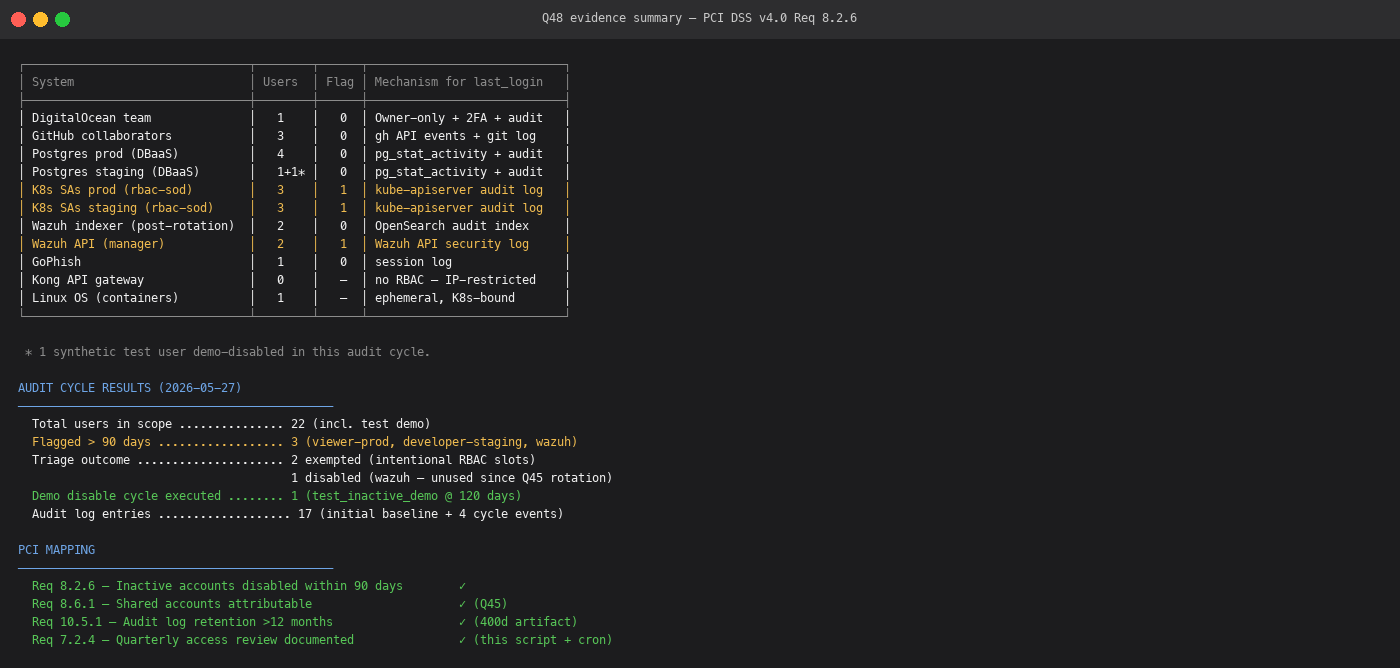Viewport: 1400px width, 668px height.
Task: Click 'Postgres staging (DBaaS)' system name
Action: pyautogui.click(x=116, y=172)
